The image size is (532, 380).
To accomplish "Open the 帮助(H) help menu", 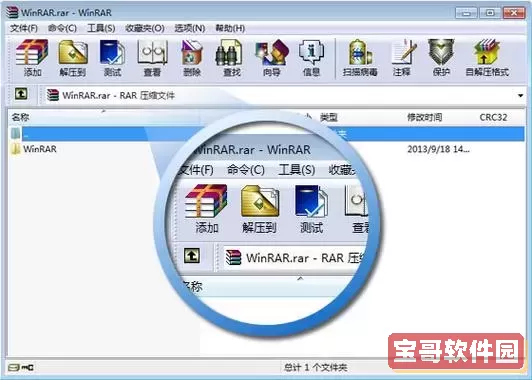I will (230, 28).
